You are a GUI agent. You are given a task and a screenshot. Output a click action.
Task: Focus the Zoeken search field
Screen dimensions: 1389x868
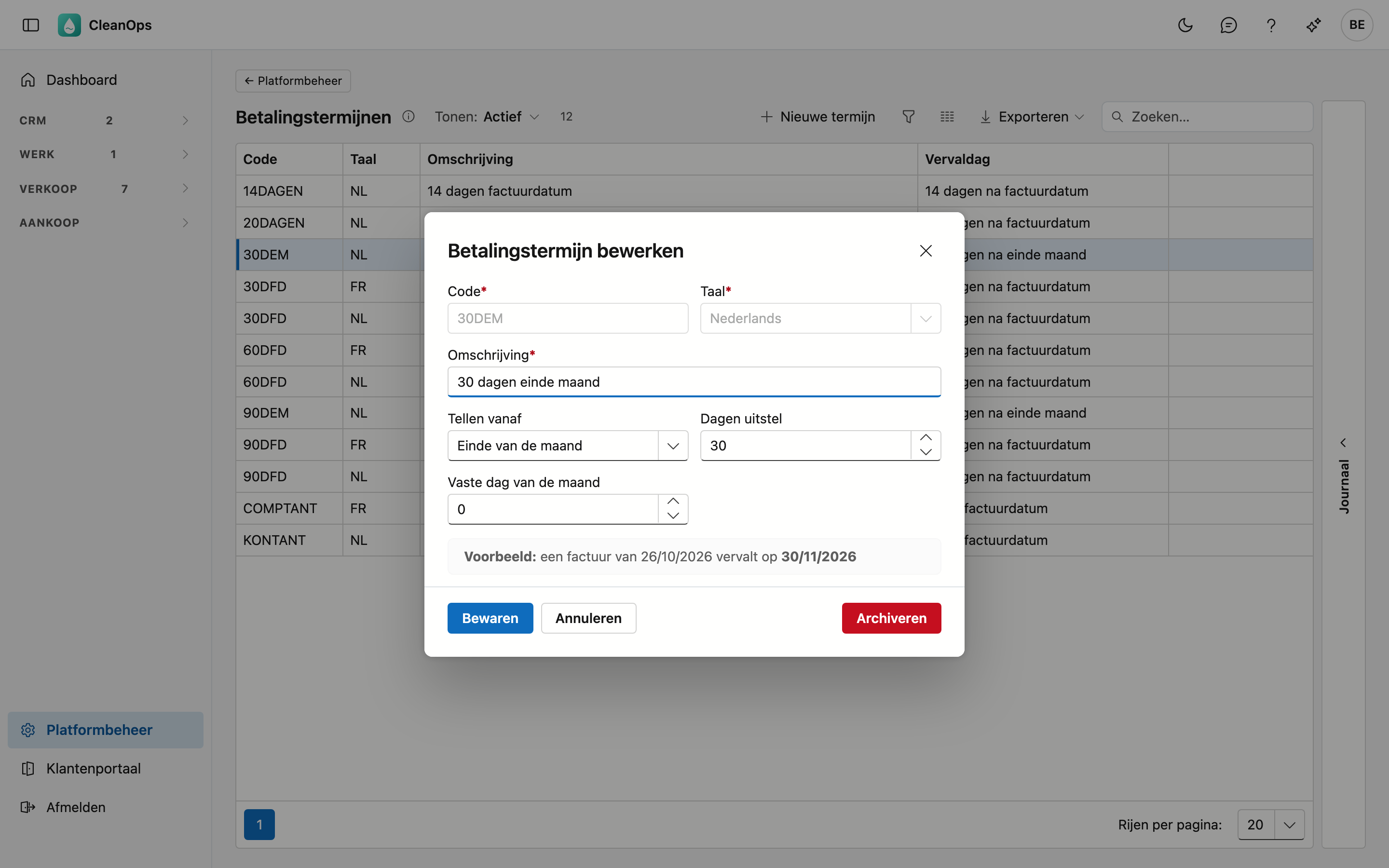coord(1207,117)
